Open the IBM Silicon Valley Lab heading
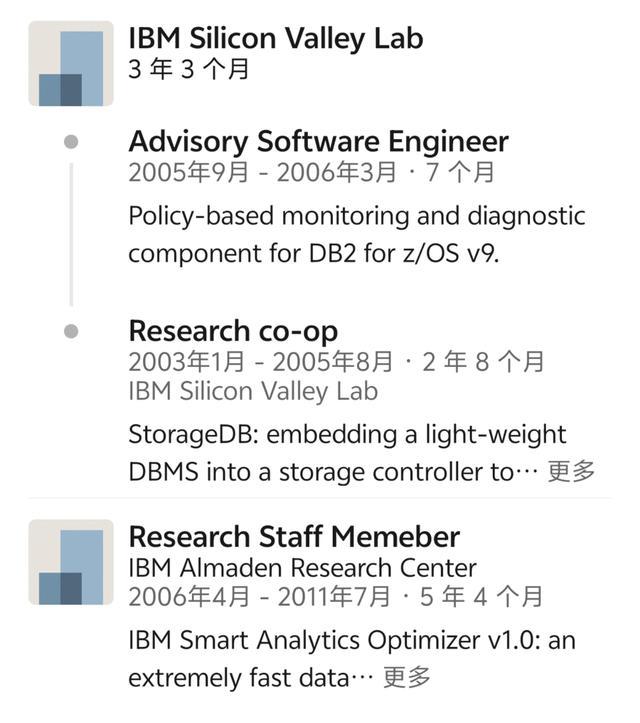640x723 pixels. point(276,38)
